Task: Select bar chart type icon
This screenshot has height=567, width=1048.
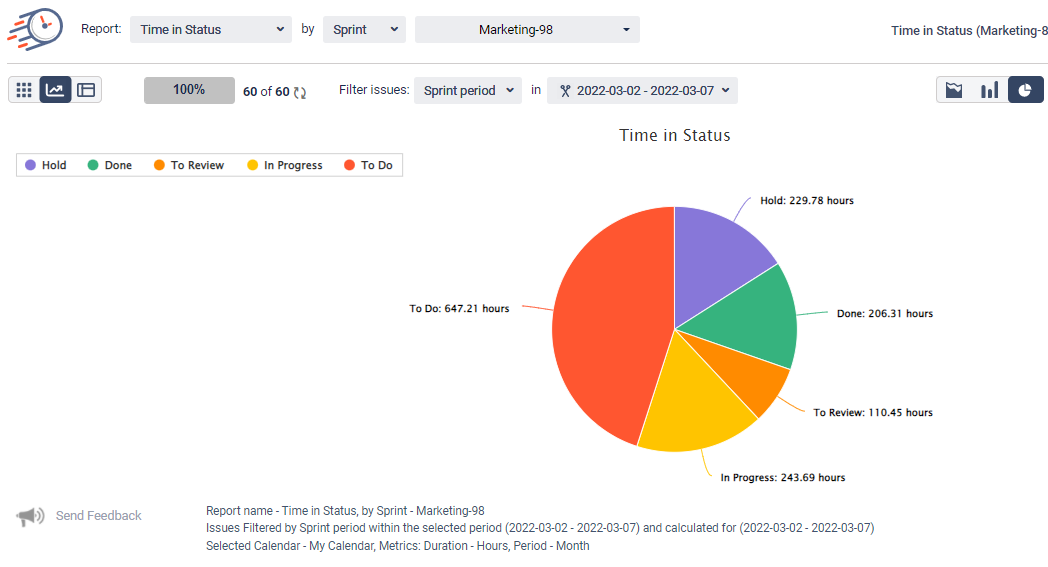Action: click(x=989, y=90)
